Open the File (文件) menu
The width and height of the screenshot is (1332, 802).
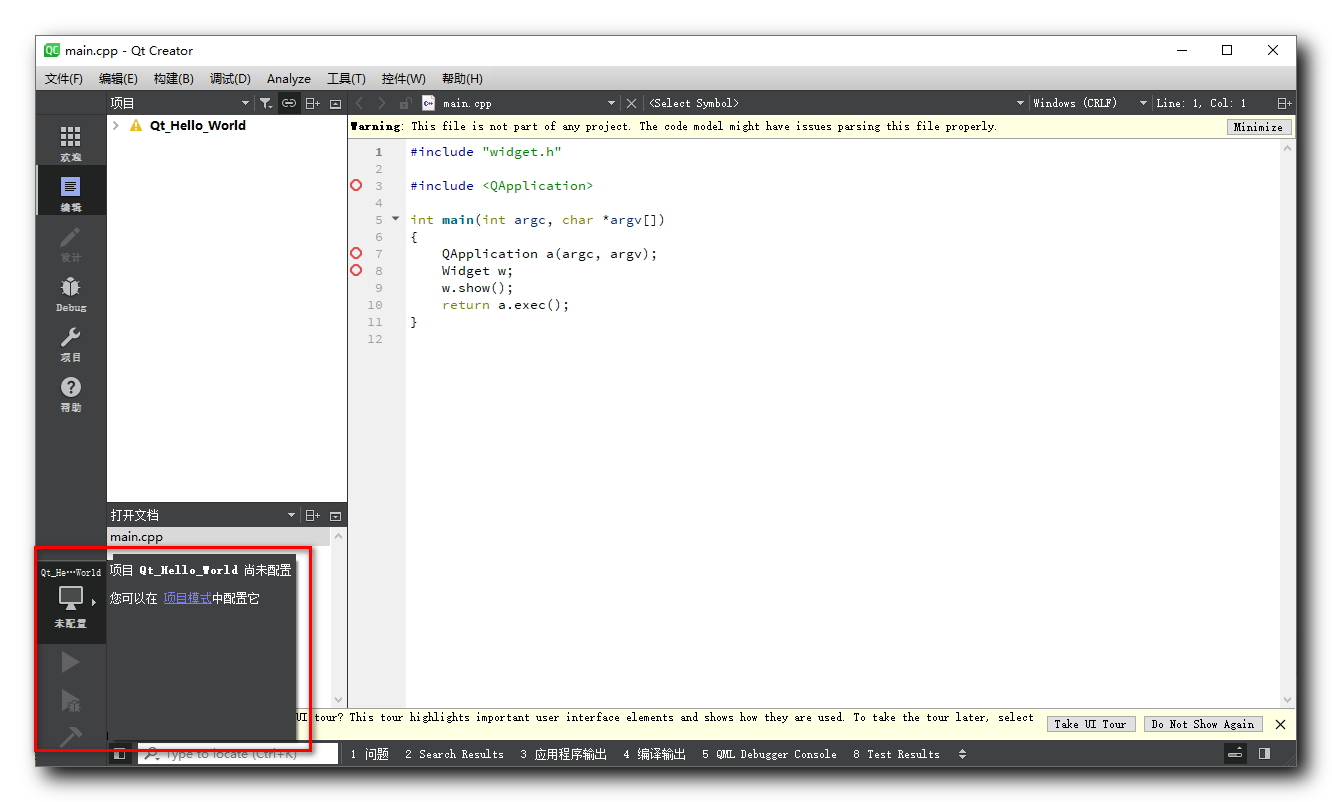coord(64,79)
